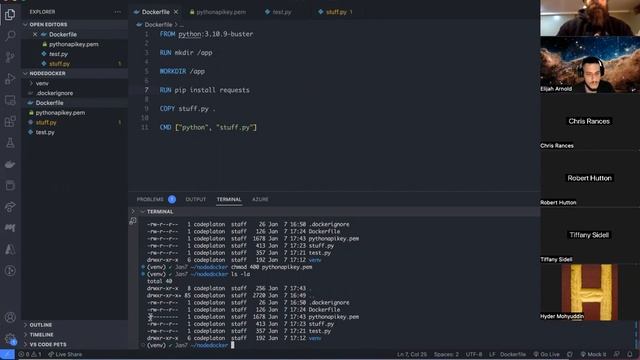Click Tiffany Sidell participant tile
This screenshot has height=360, width=640.
pos(590,235)
